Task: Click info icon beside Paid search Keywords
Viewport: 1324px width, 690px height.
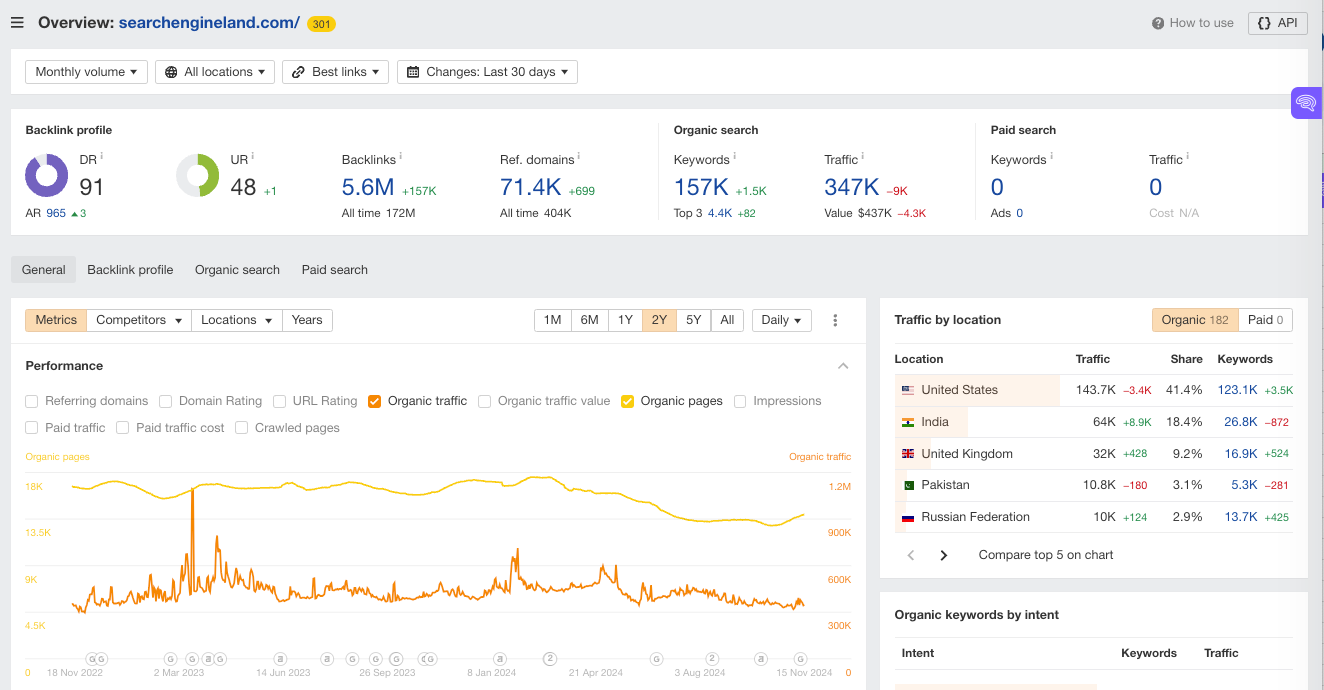Action: (1051, 156)
